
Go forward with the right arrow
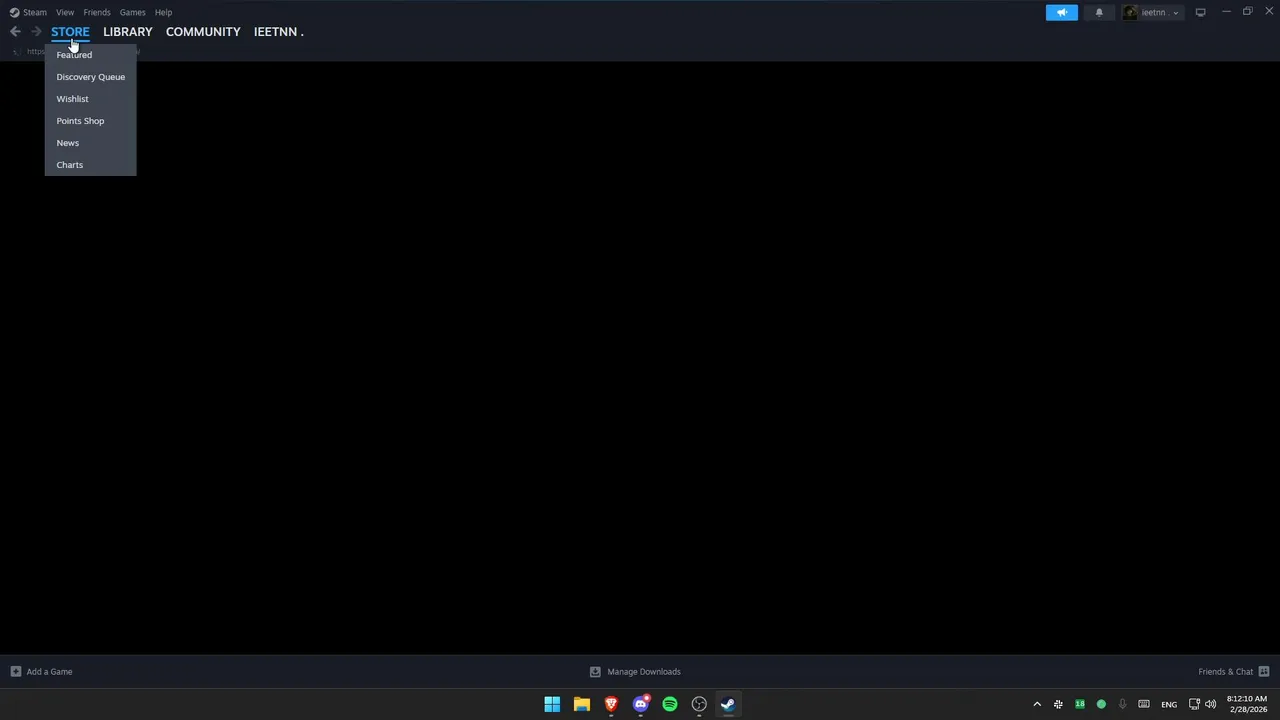36,32
